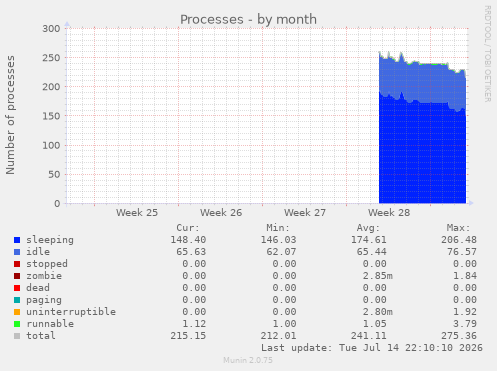Viewport: 497px width, 371px height.
Task: Click the zombie maximum value 1.84
Action: [x=465, y=276]
